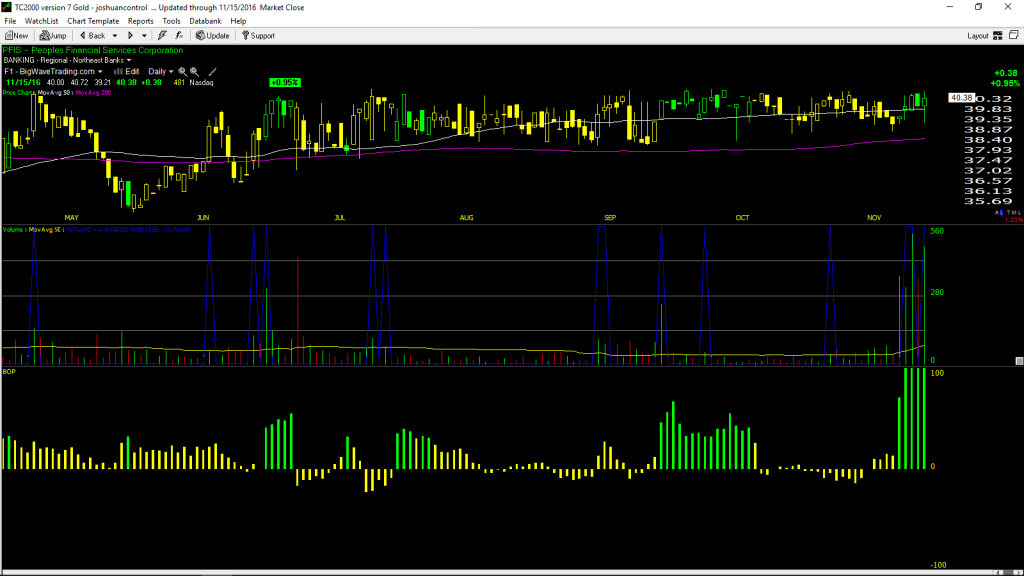The height and width of the screenshot is (576, 1024).
Task: Click the 40.38 last price marker
Action: (961, 98)
